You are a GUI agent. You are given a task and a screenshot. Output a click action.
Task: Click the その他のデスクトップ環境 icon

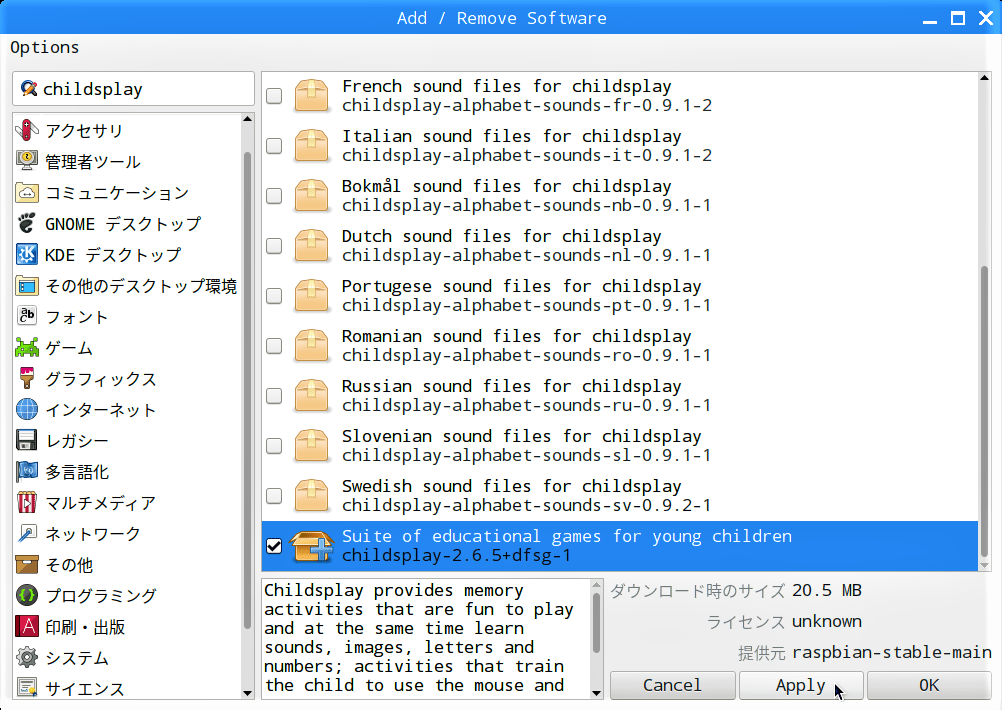coord(27,286)
